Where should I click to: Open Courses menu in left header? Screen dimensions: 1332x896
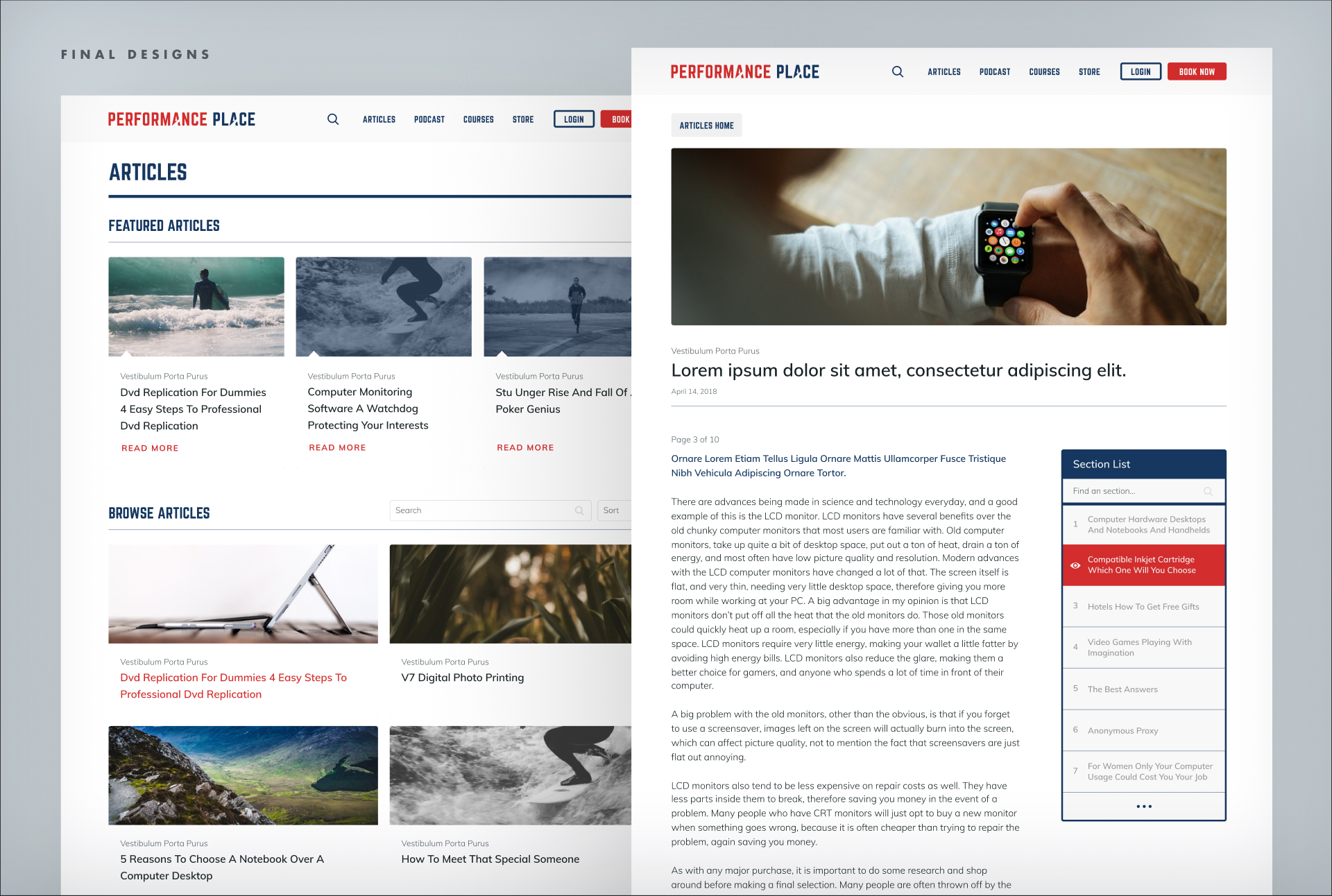(478, 119)
